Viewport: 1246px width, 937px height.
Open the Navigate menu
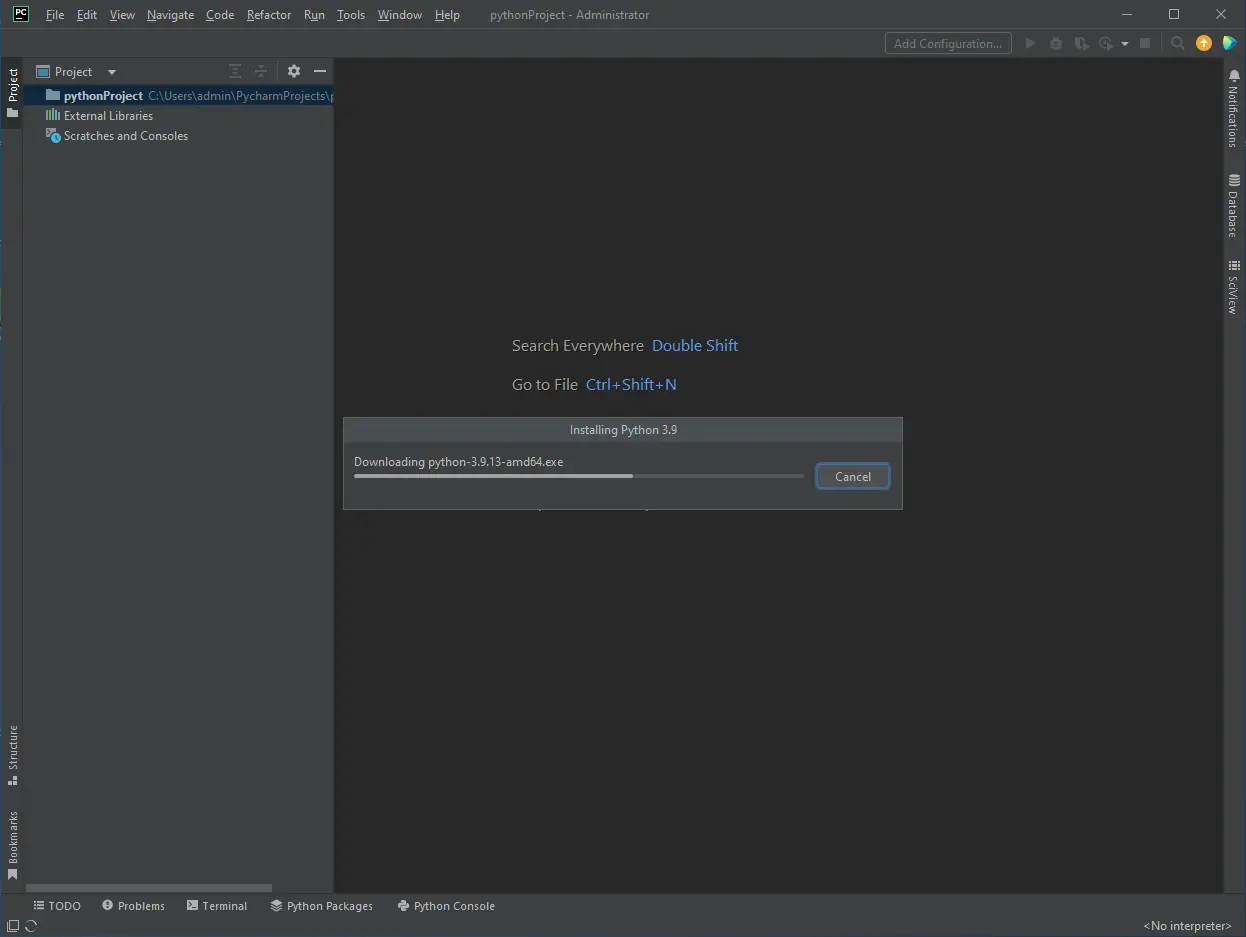click(170, 15)
